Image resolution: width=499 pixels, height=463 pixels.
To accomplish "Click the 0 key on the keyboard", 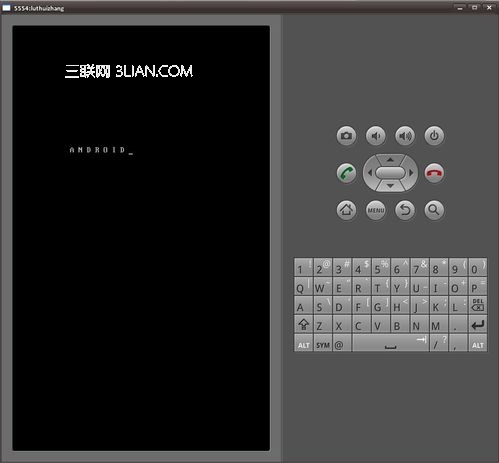I will pos(477,267).
